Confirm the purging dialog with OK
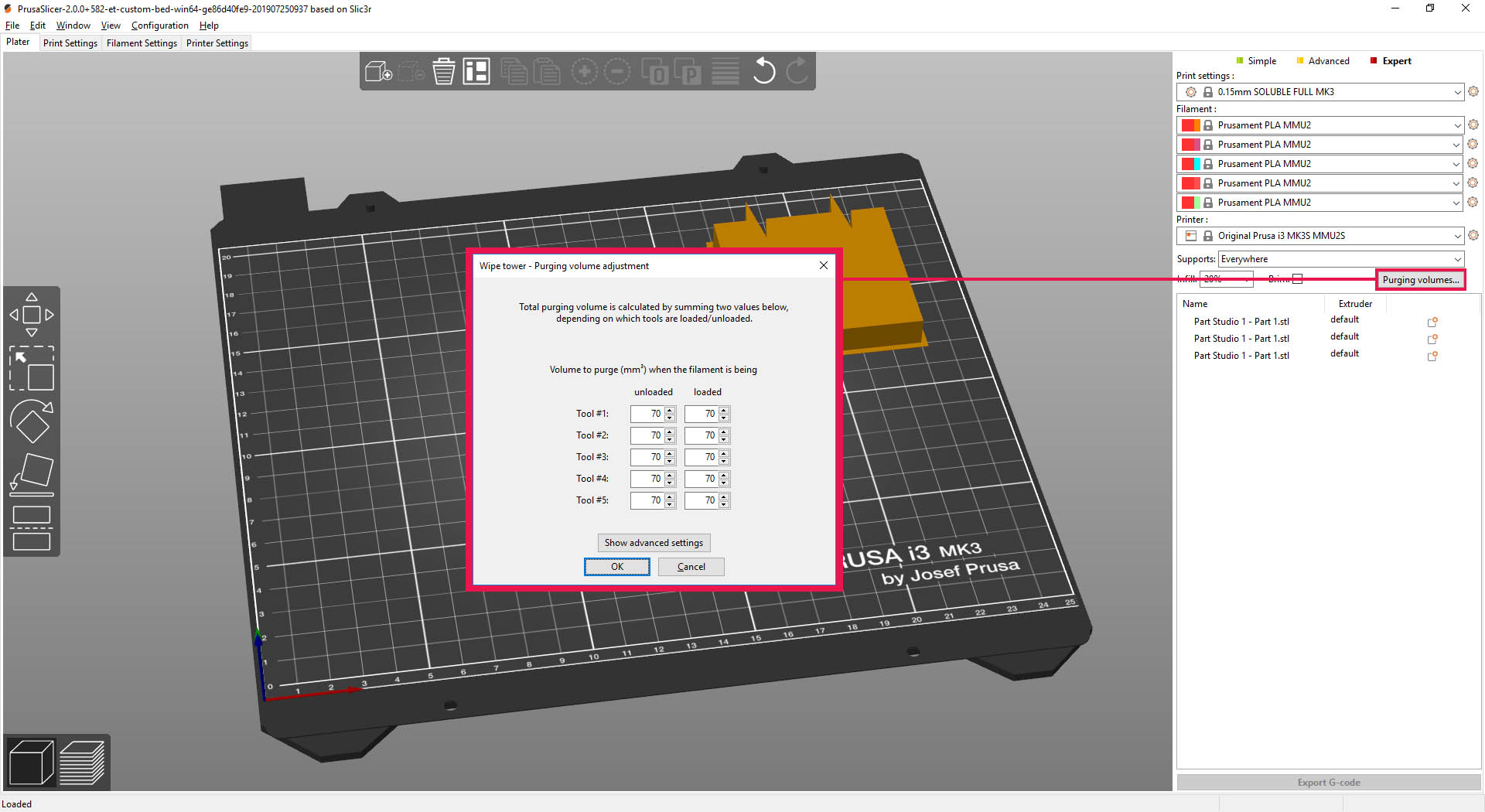Viewport: 1485px width, 812px height. tap(616, 566)
